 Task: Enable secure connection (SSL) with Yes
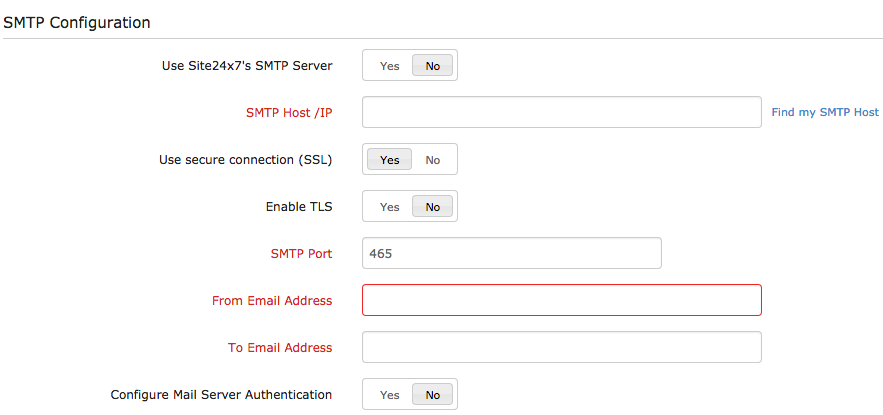tap(389, 160)
